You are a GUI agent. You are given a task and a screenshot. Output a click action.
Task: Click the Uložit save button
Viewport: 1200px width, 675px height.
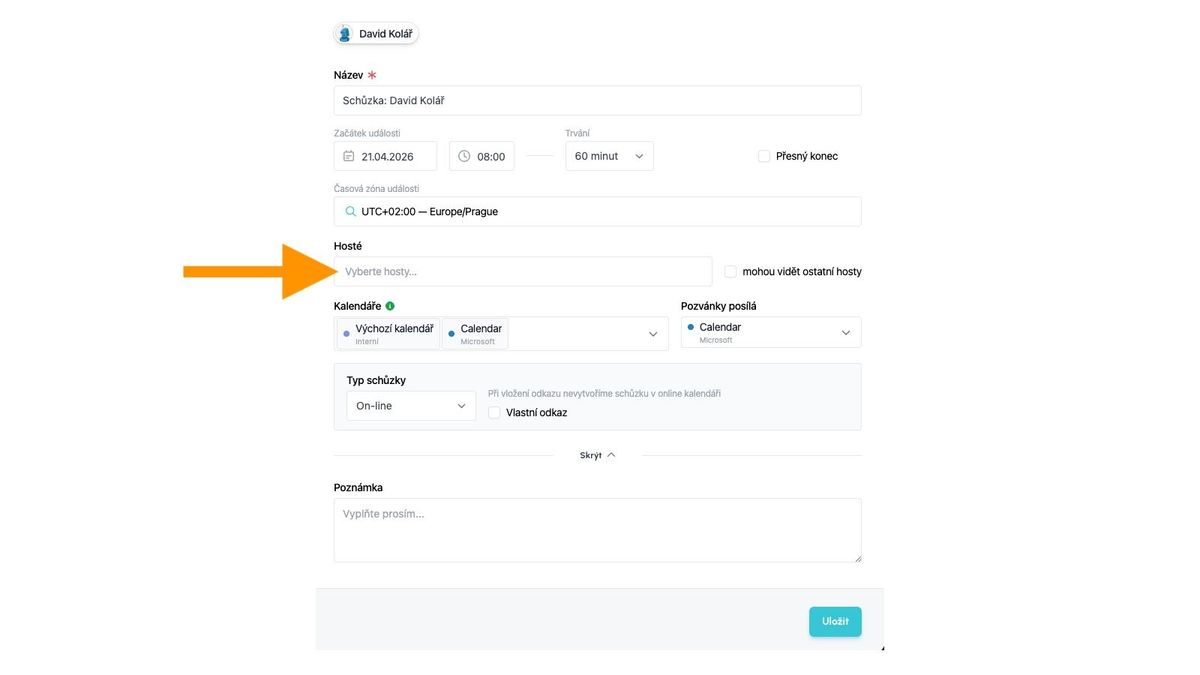point(835,621)
